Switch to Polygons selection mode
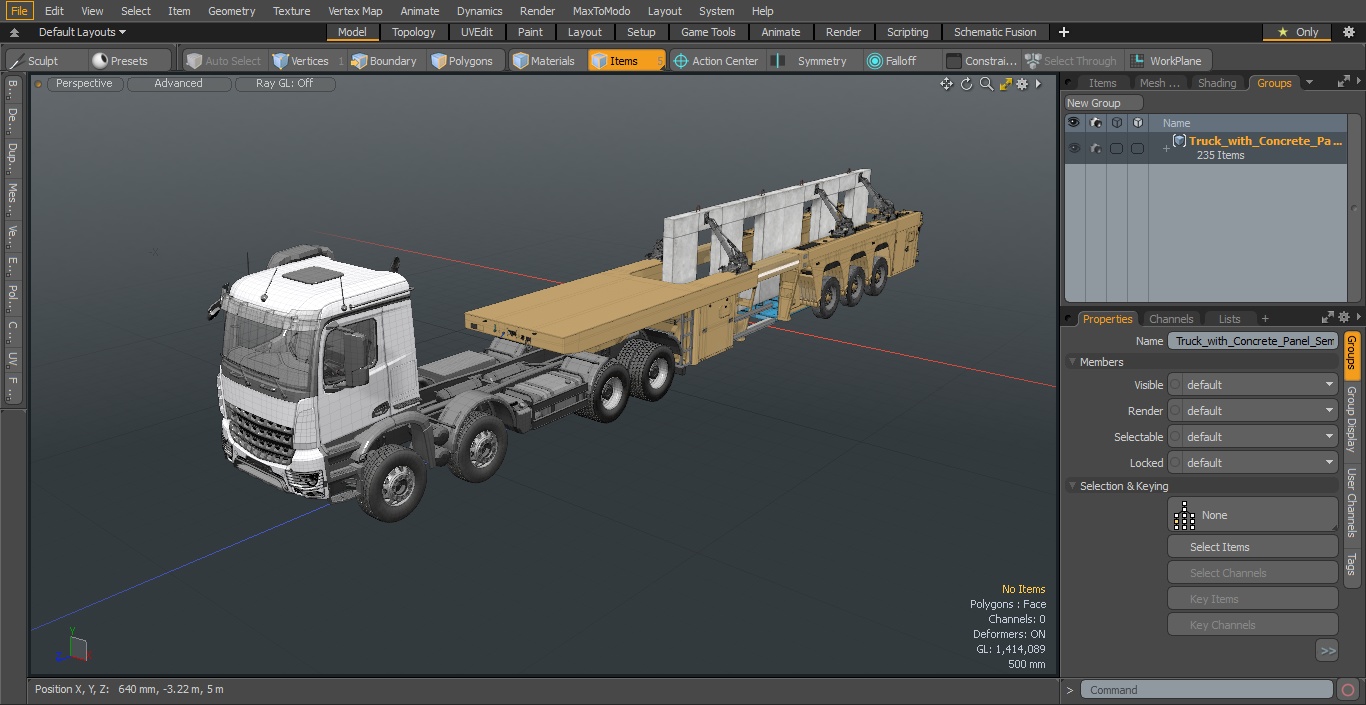Image resolution: width=1366 pixels, height=705 pixels. [x=462, y=61]
